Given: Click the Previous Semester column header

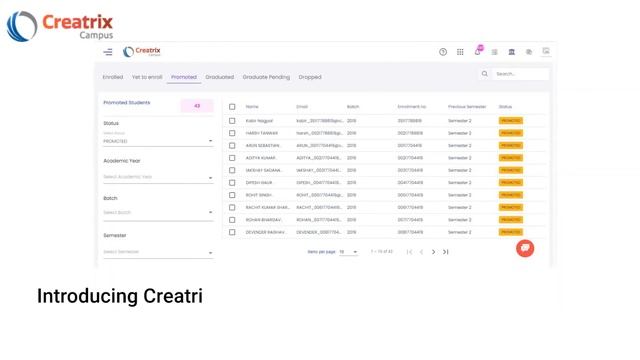Looking at the screenshot, I should [467, 107].
